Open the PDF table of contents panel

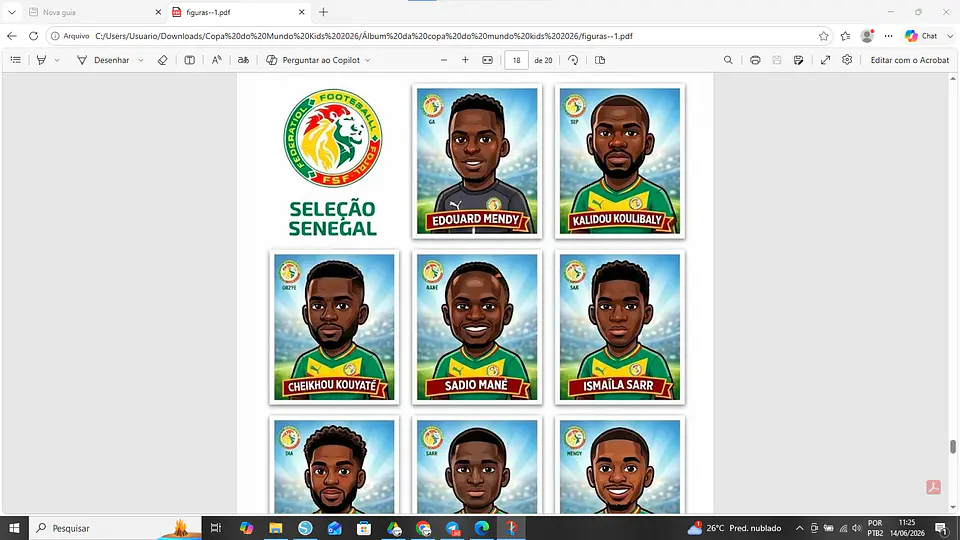16,60
